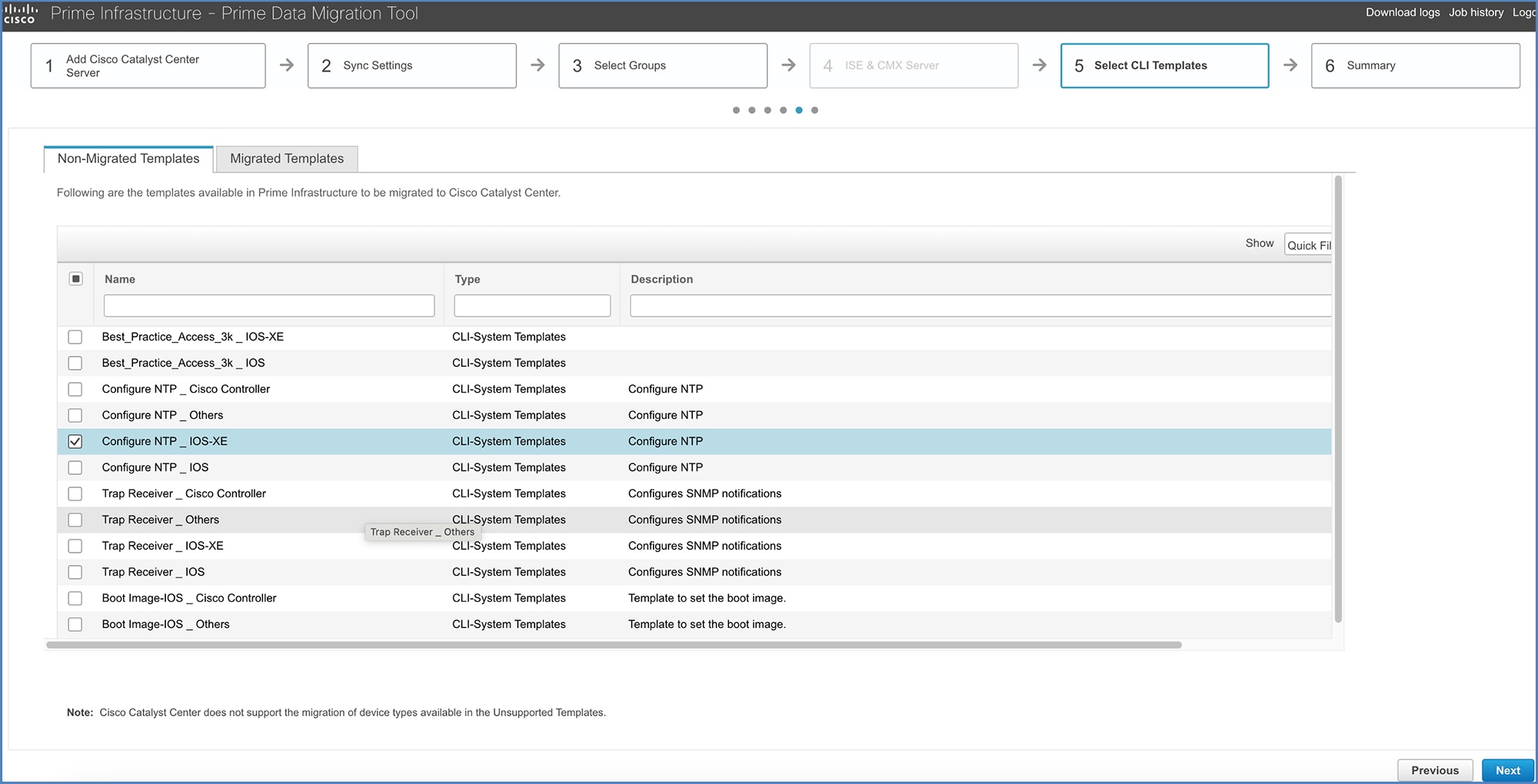Viewport: 1538px width, 784px height.
Task: Uncheck the Configure NTP _ IOS-XE checkbox
Action: coord(75,441)
